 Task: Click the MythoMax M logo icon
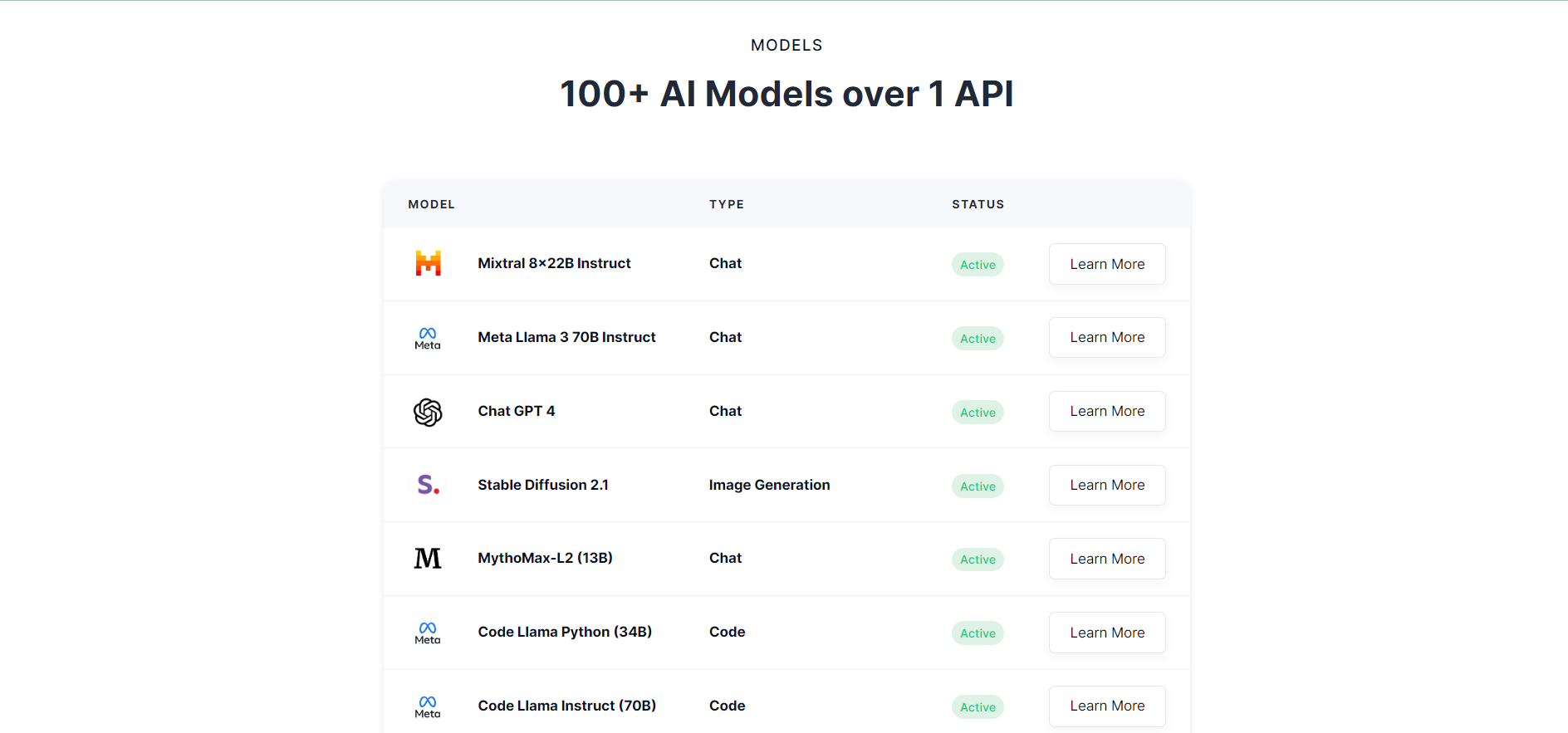pos(428,559)
